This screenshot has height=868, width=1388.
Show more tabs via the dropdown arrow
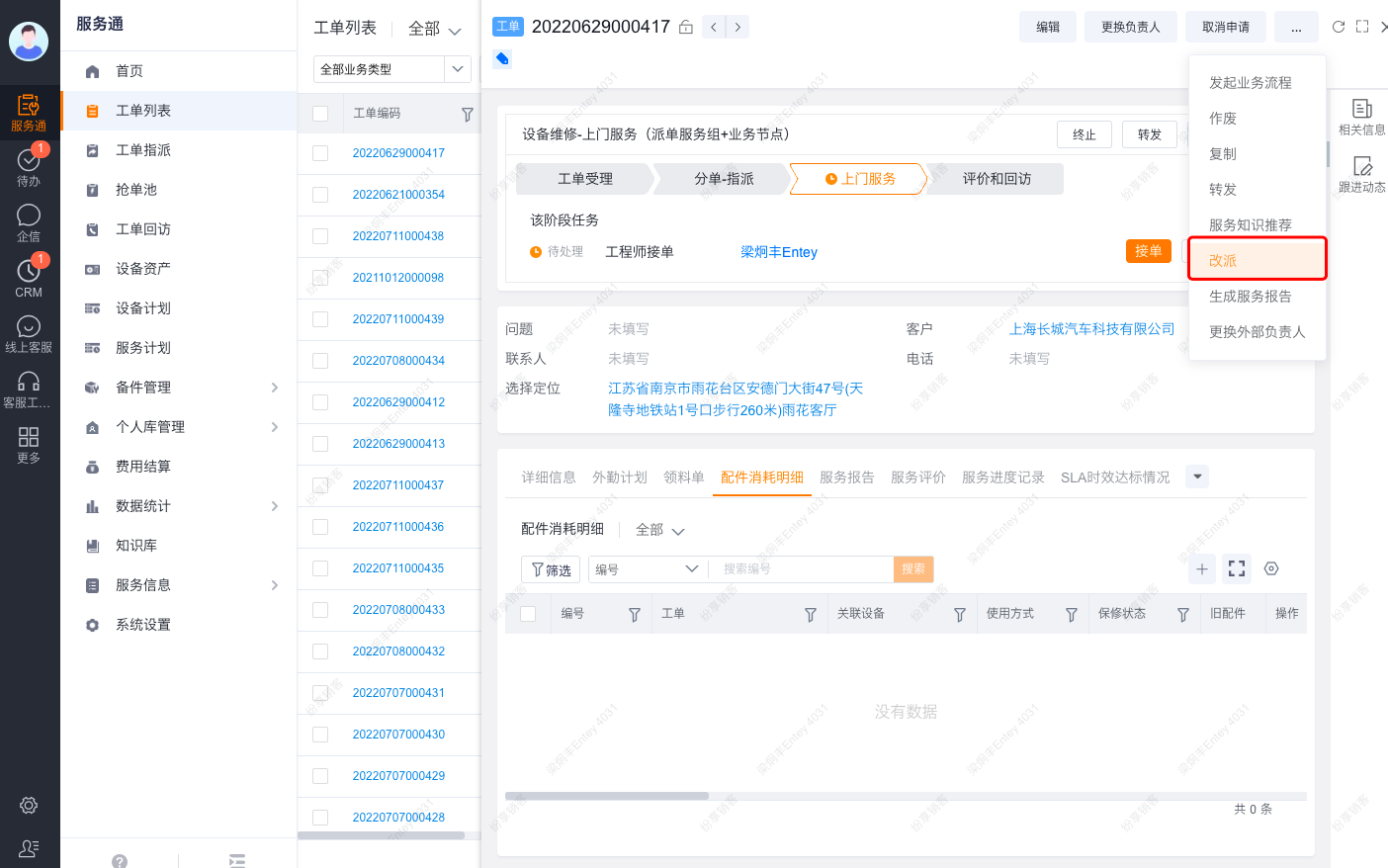pyautogui.click(x=1197, y=477)
